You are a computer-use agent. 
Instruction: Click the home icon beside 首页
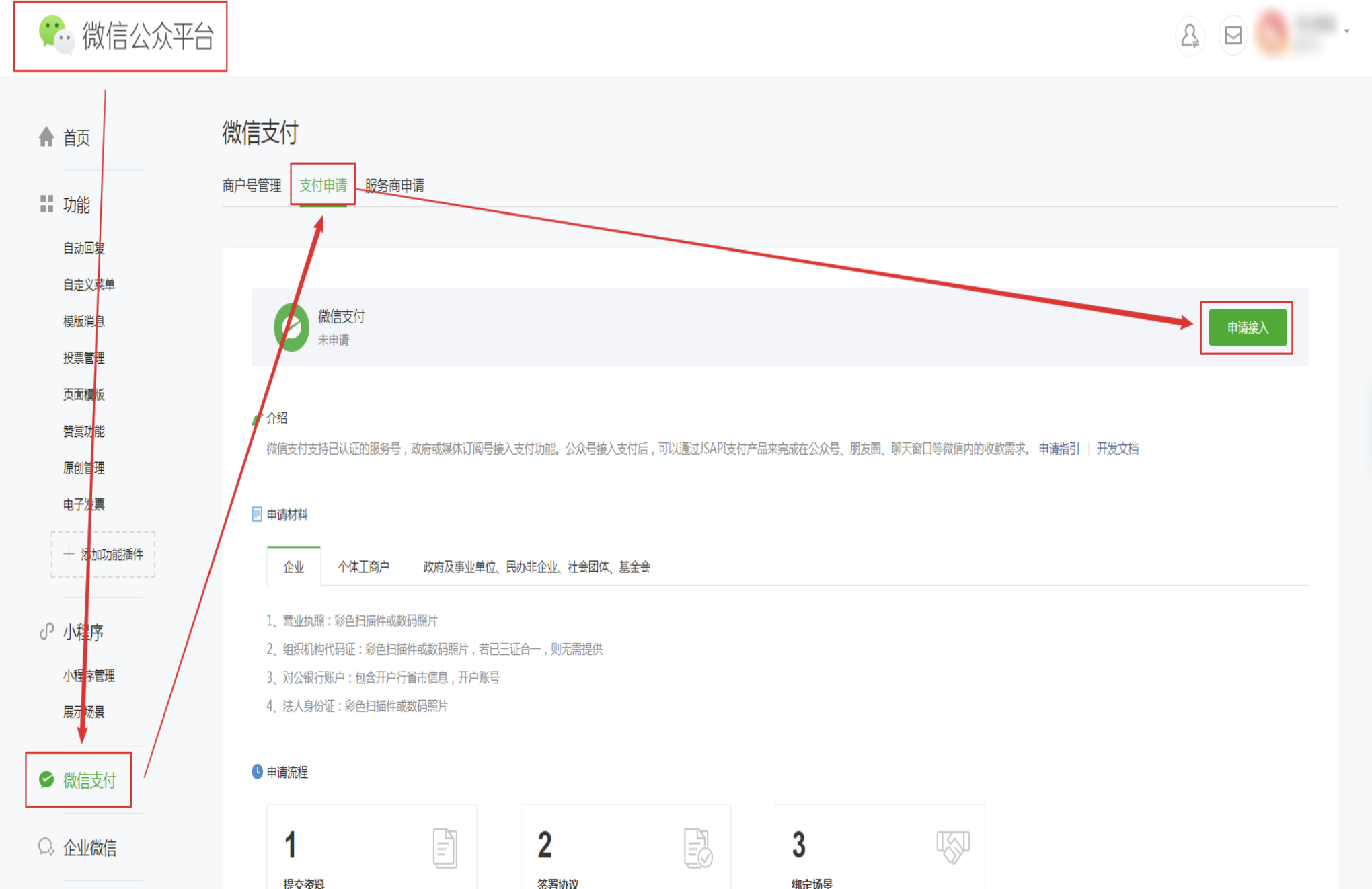click(x=46, y=137)
